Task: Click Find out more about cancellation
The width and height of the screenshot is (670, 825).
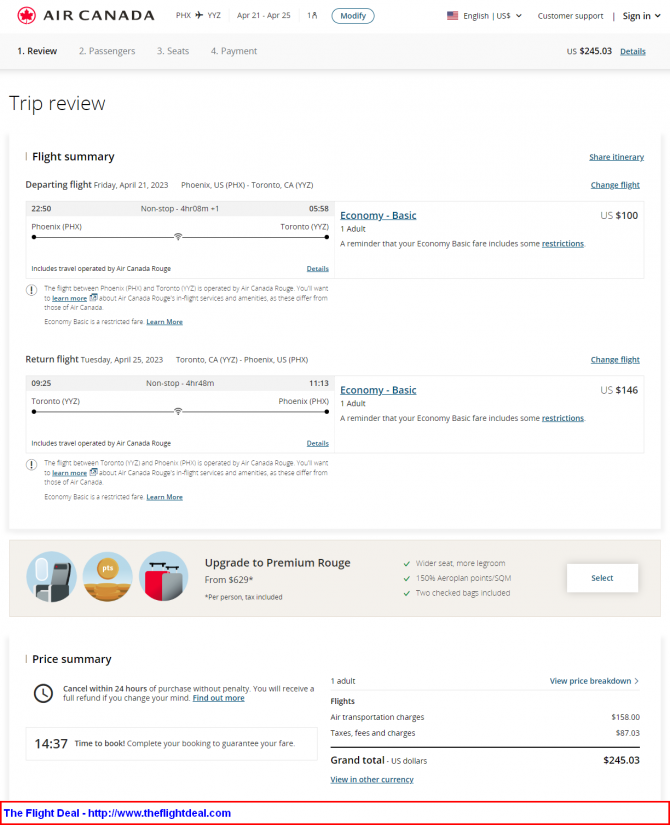Action: coord(218,698)
